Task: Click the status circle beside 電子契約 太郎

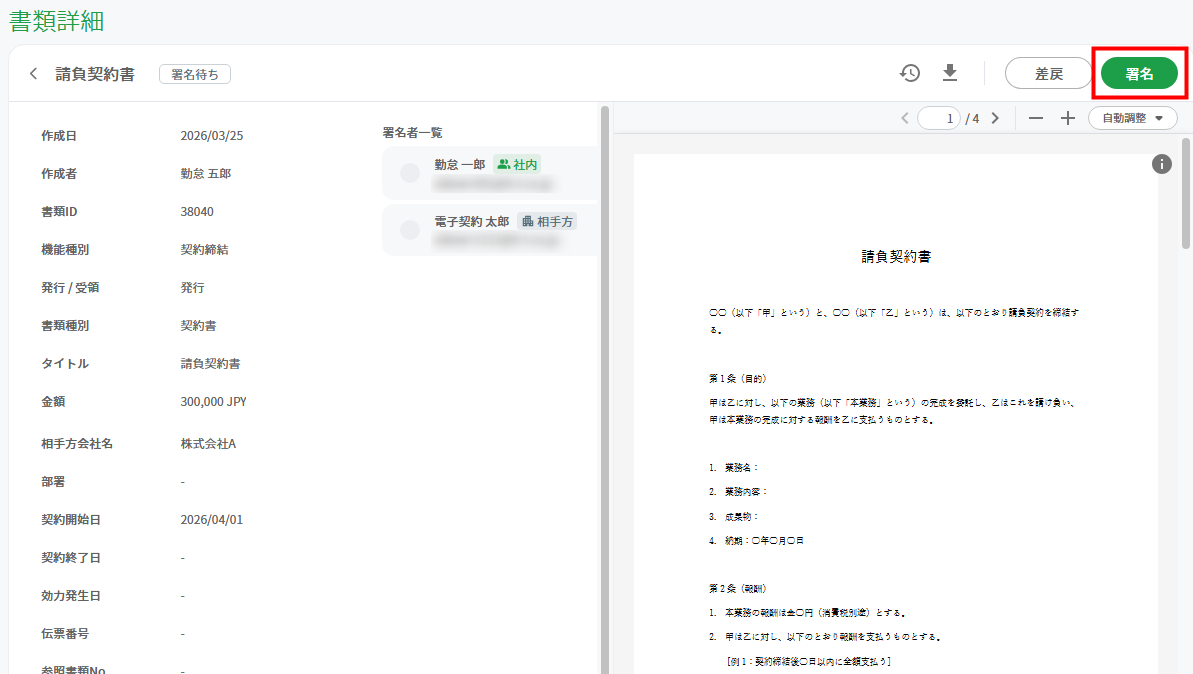Action: point(410,230)
